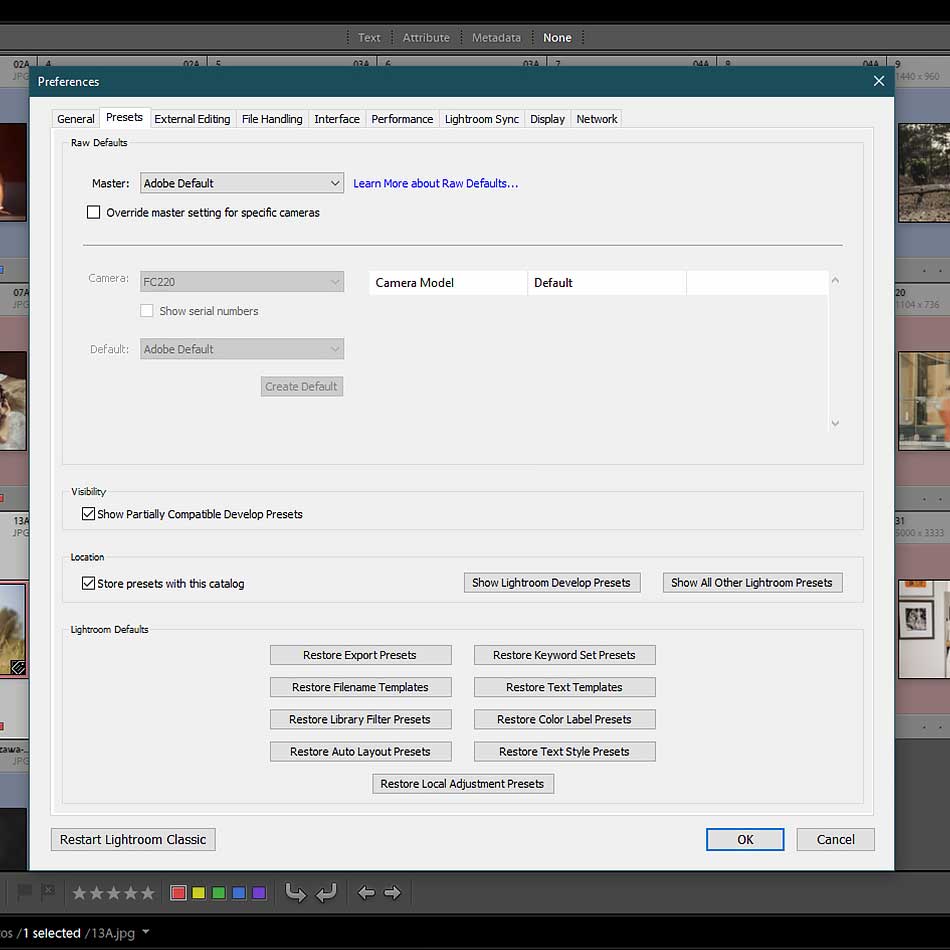The height and width of the screenshot is (950, 950).
Task: Apply the purple color label
Action: 259,892
